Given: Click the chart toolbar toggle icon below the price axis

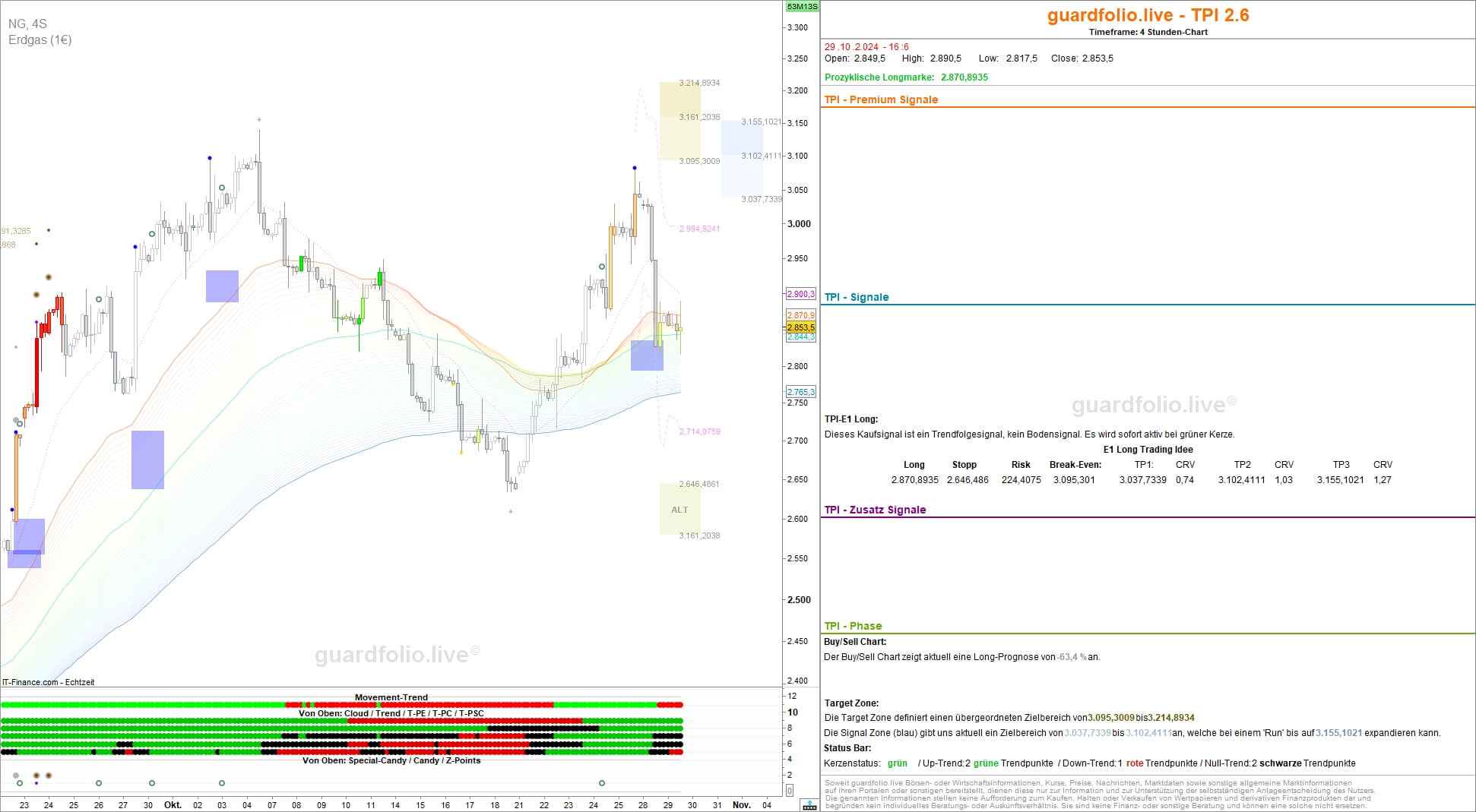Looking at the screenshot, I should [809, 805].
